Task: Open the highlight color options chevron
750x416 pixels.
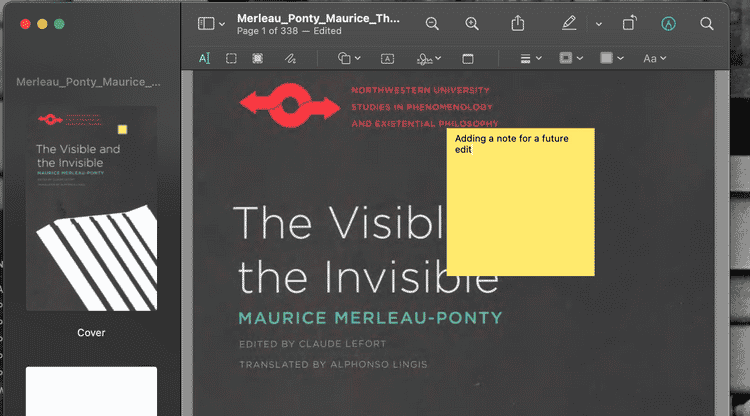Action: (x=598, y=23)
